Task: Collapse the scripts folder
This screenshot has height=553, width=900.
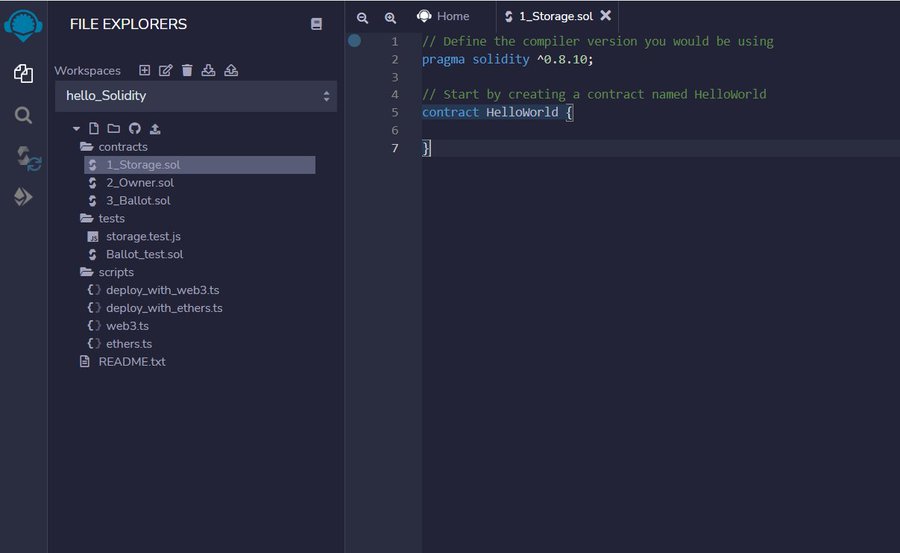Action: [107, 272]
